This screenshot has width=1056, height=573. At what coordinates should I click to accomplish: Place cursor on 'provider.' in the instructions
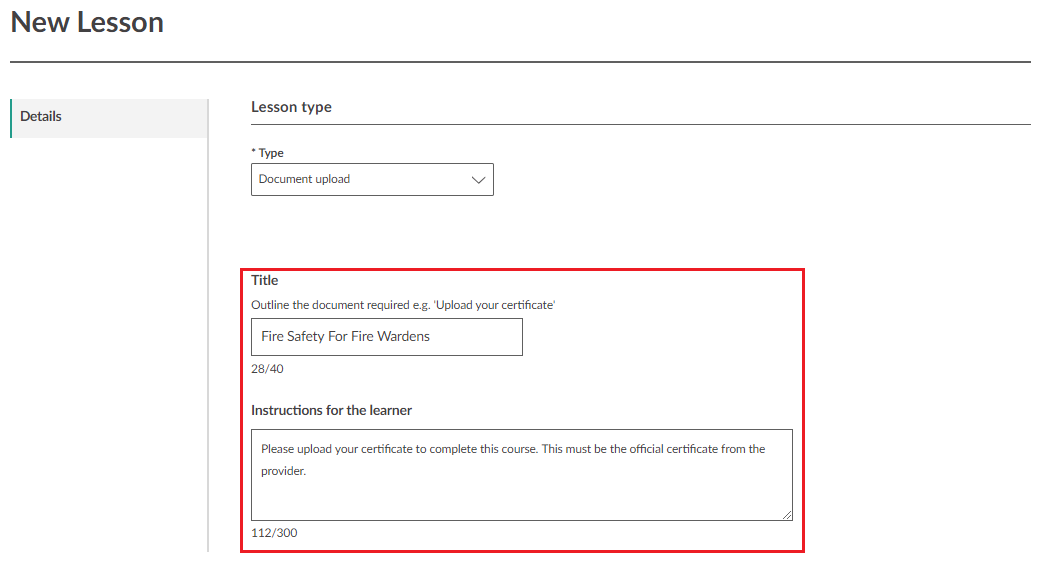(283, 471)
